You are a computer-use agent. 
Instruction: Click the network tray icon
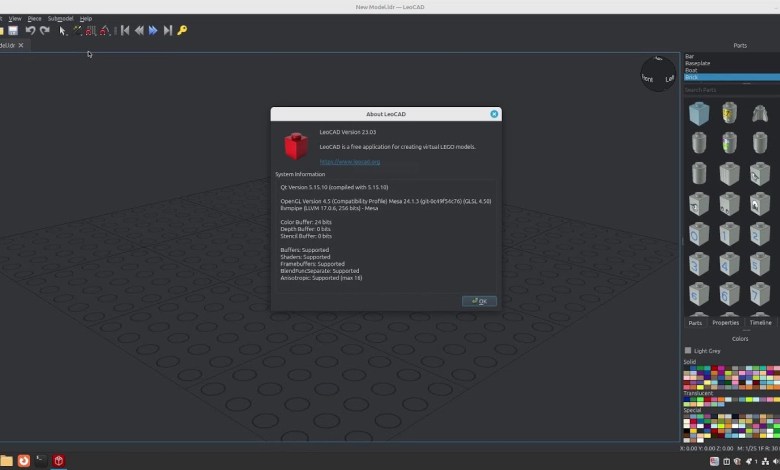(765, 462)
